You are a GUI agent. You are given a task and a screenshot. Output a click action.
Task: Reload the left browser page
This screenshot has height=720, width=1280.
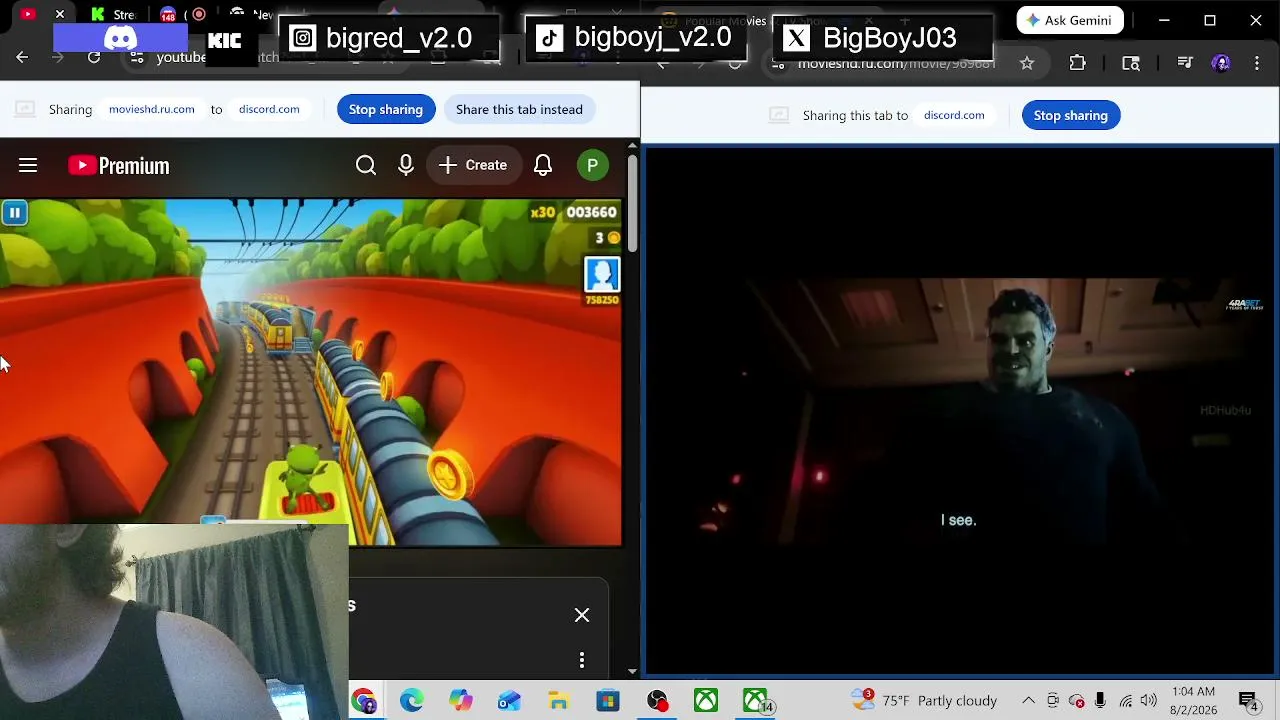tap(94, 57)
